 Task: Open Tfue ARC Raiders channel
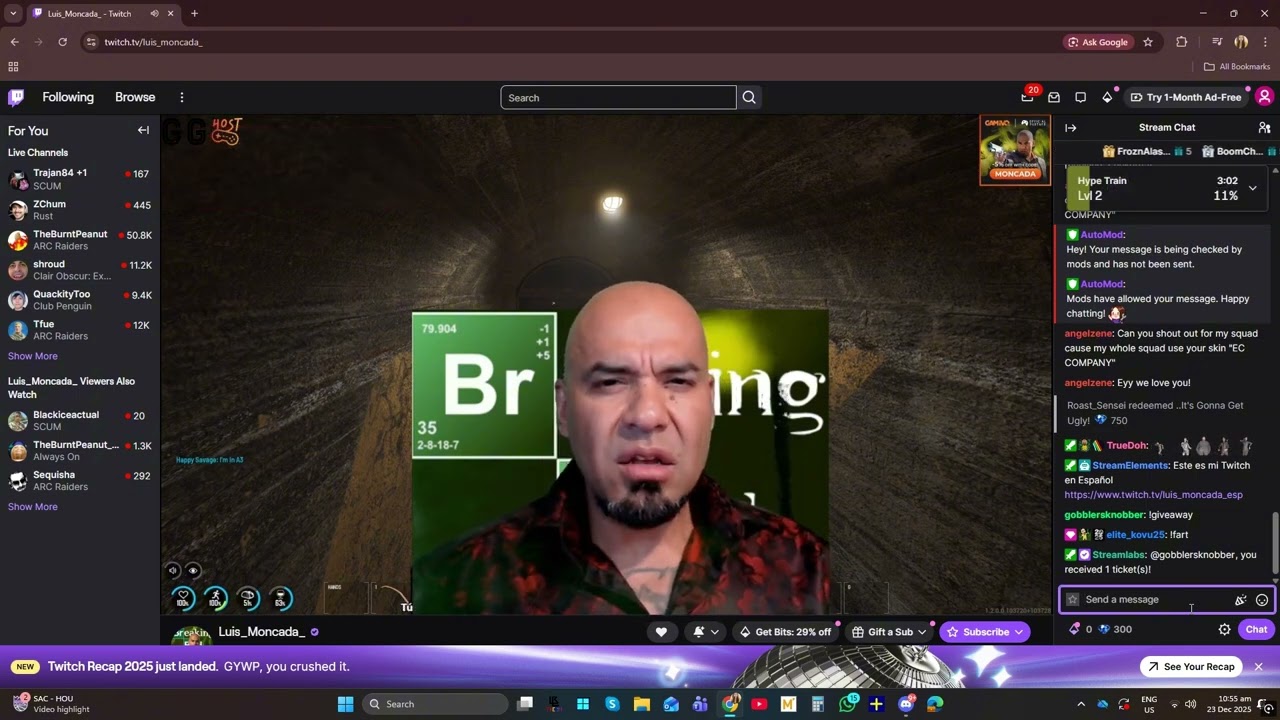tap(80, 330)
